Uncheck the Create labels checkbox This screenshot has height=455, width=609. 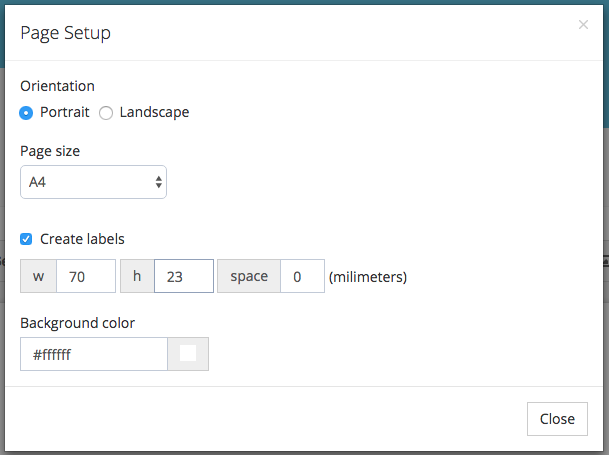pos(26,239)
